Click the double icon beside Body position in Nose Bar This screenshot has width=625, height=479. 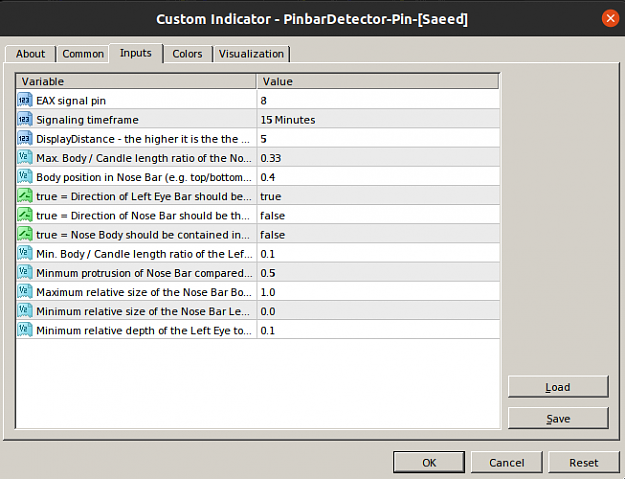click(x=24, y=177)
